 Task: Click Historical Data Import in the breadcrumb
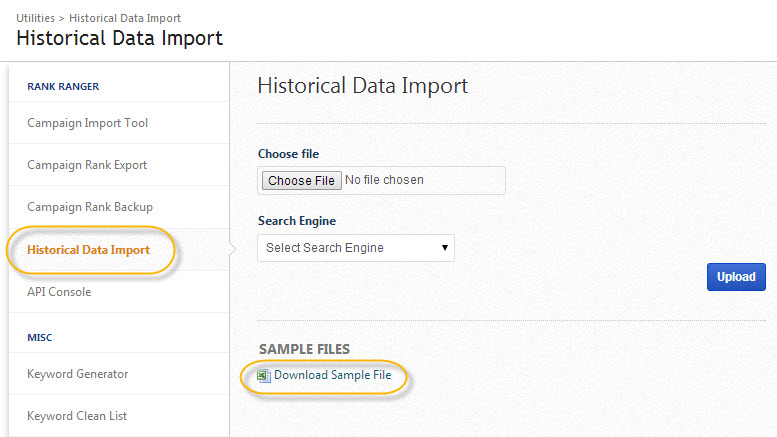125,18
